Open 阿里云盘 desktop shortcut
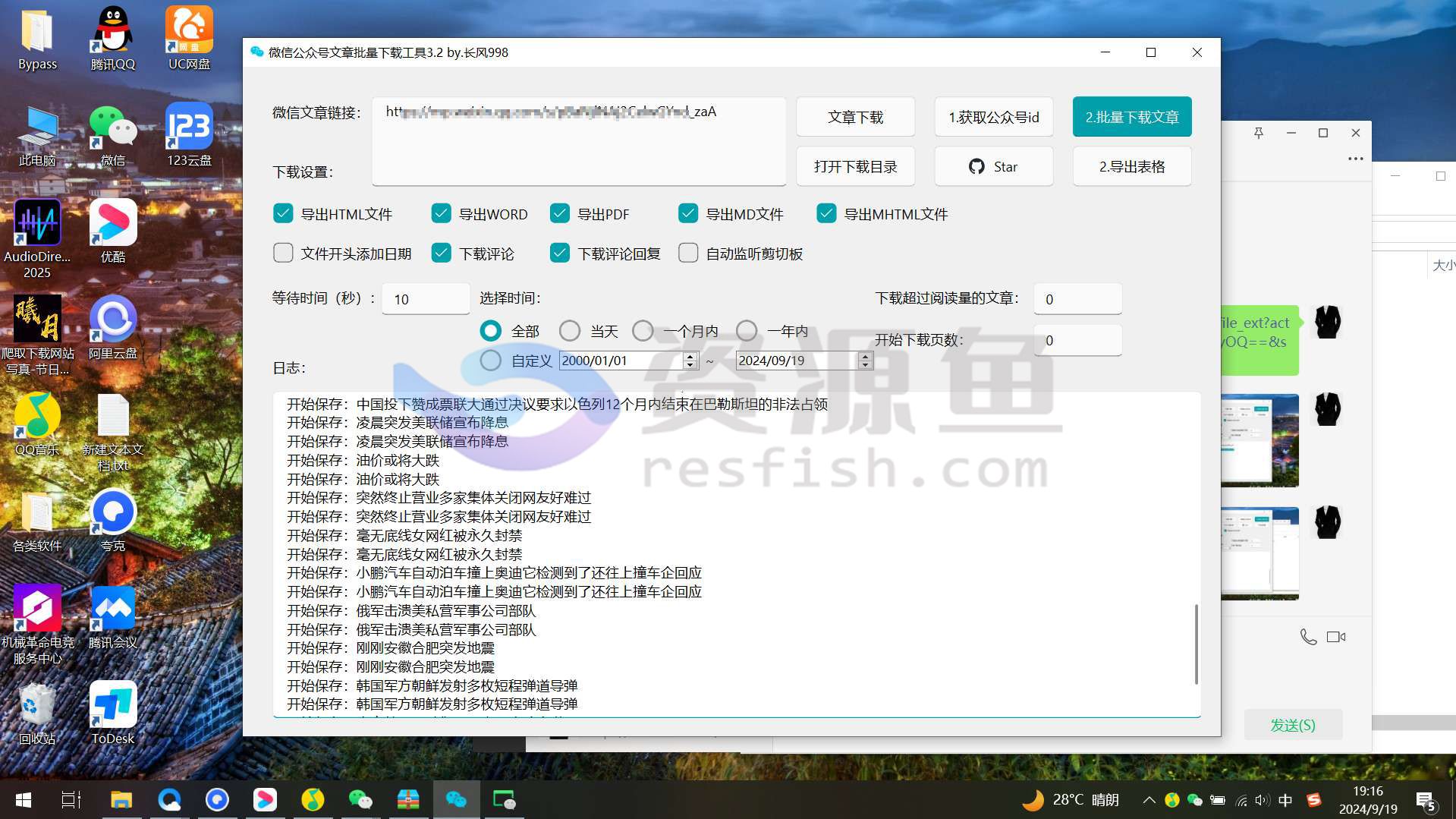Image resolution: width=1456 pixels, height=819 pixels. coord(113,329)
